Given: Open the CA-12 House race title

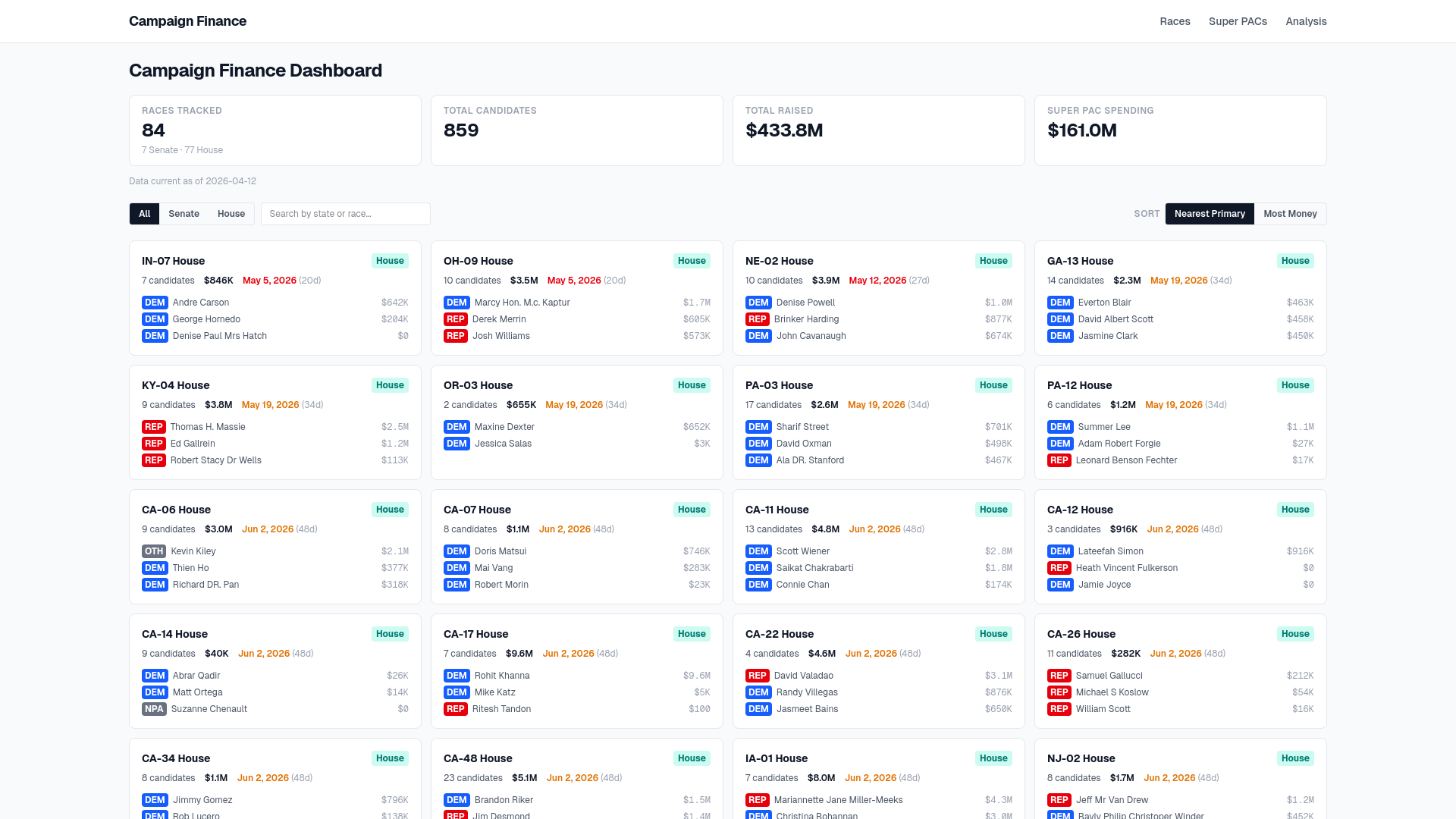Looking at the screenshot, I should (1080, 510).
